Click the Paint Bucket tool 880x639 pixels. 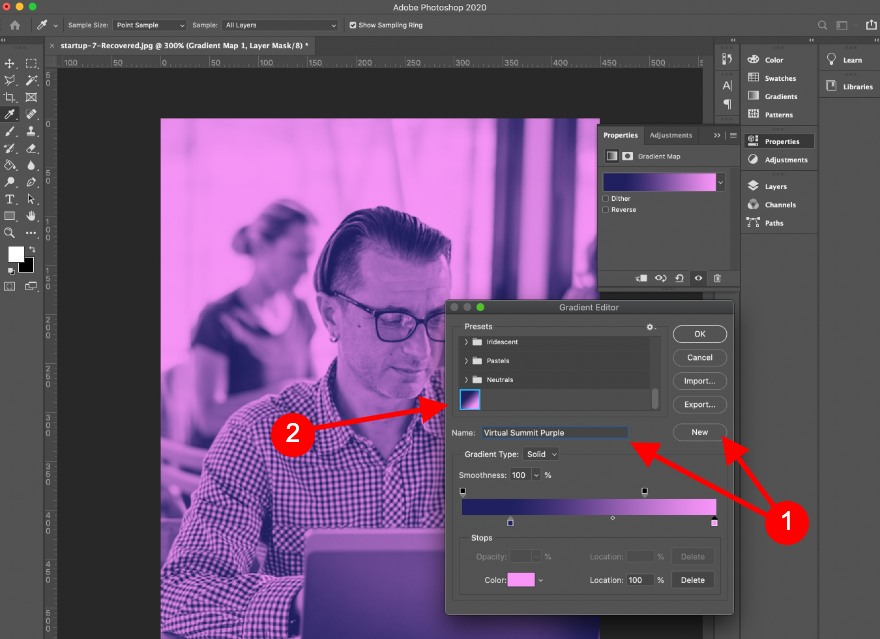coord(10,165)
